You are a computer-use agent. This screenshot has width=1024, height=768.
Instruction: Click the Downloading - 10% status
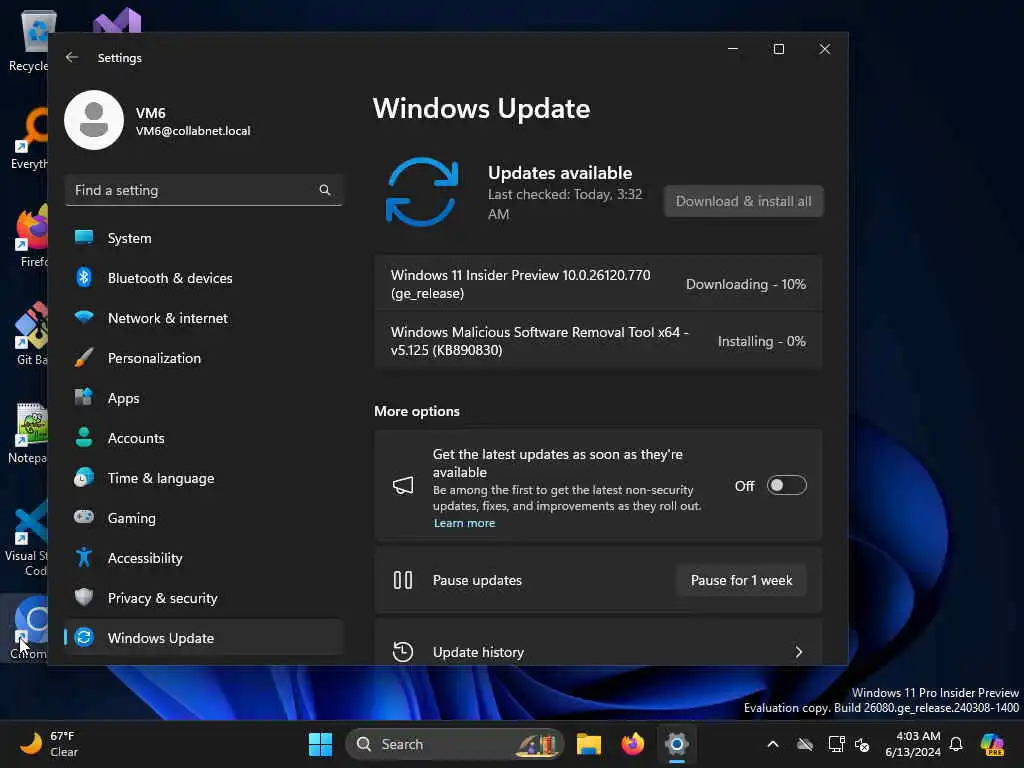click(x=745, y=284)
